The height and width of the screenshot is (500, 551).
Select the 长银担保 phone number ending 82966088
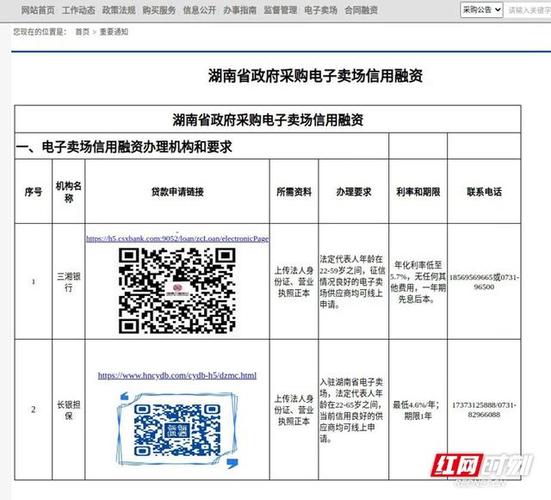click(x=484, y=410)
